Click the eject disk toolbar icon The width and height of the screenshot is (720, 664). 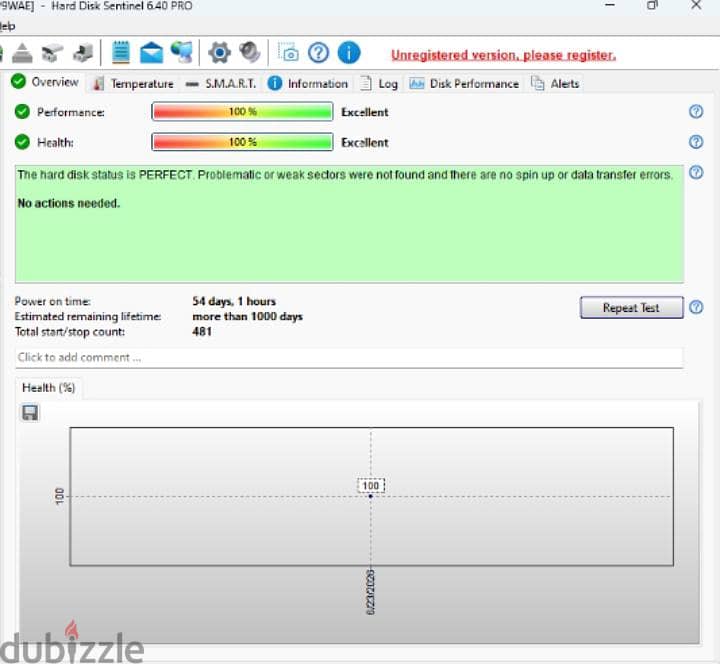(x=22, y=52)
